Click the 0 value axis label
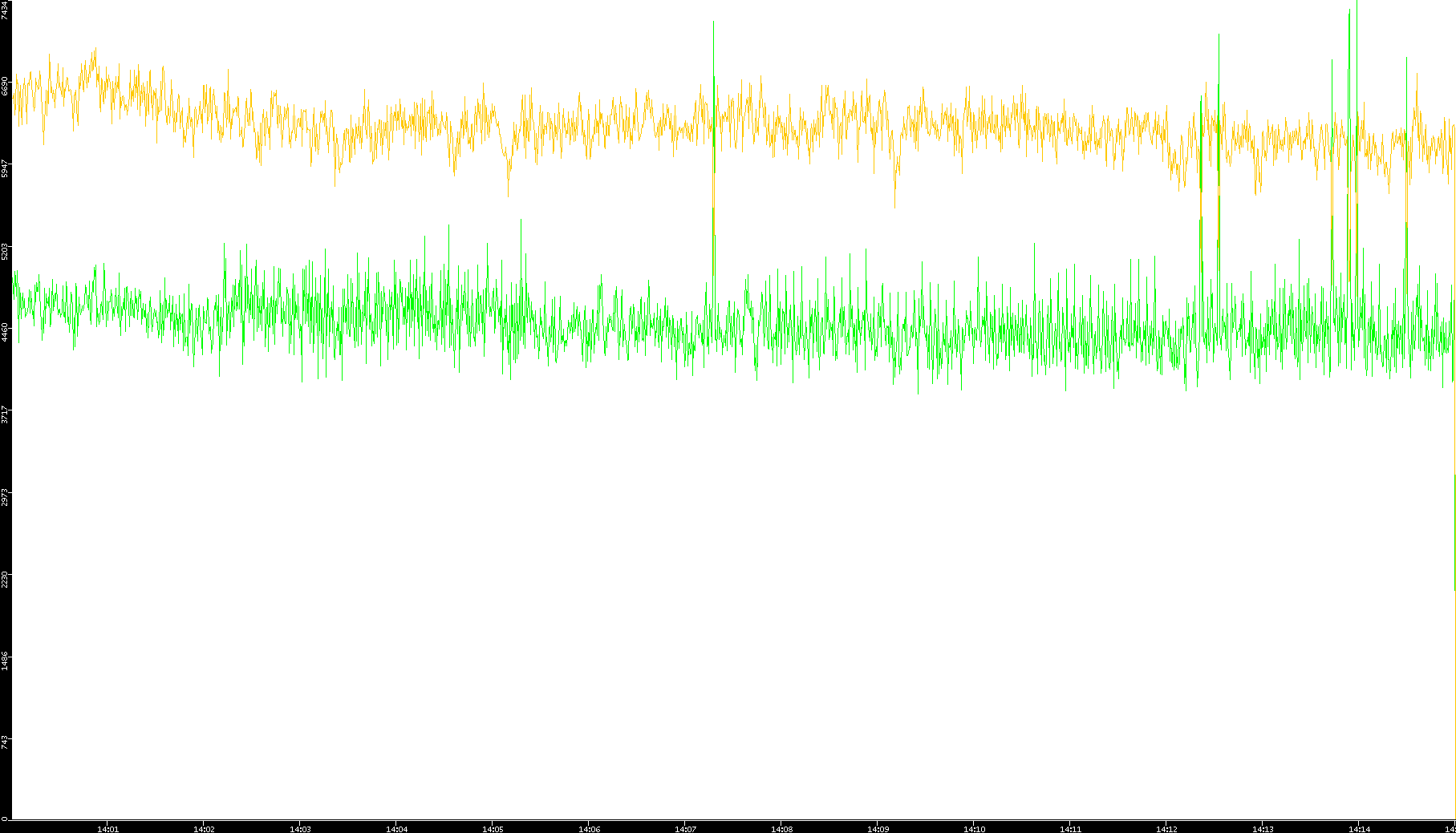1456x833 pixels. [5, 819]
